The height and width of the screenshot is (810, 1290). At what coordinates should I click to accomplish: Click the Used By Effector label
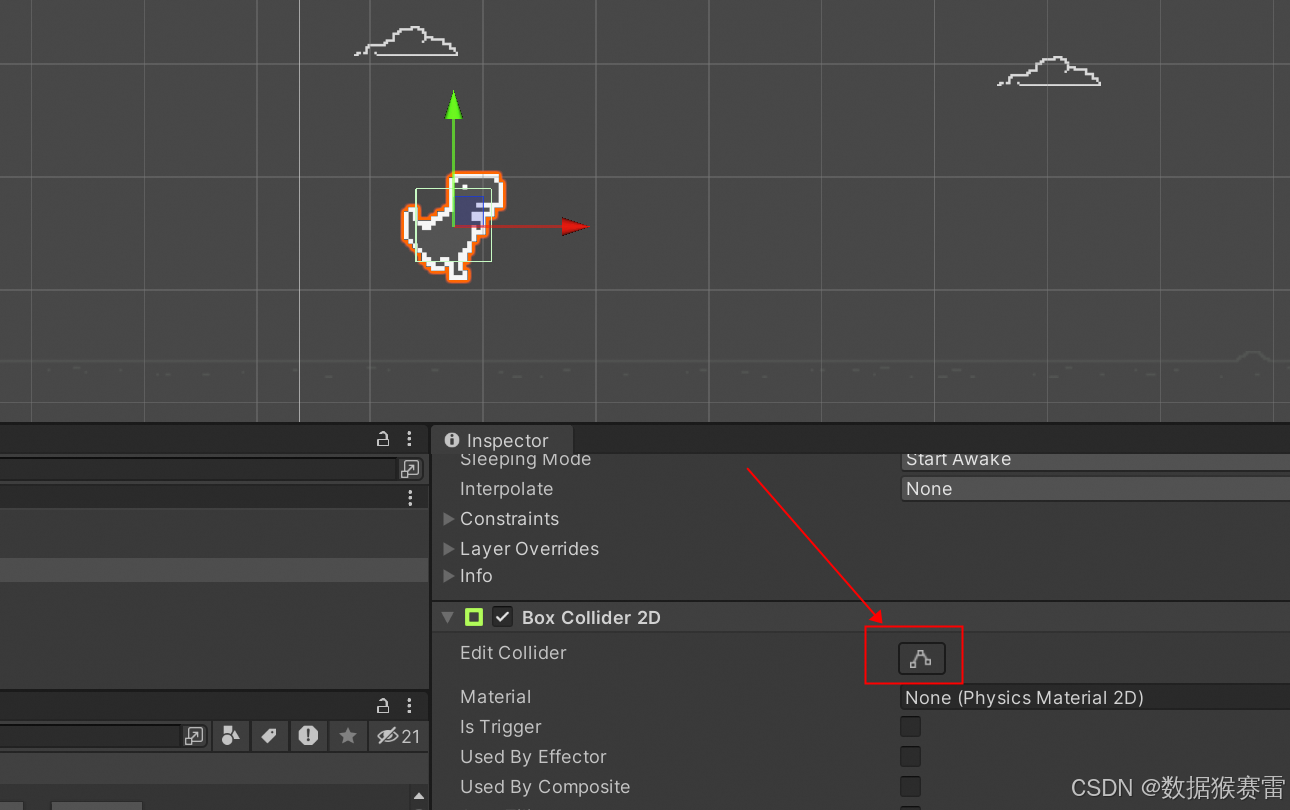click(533, 757)
